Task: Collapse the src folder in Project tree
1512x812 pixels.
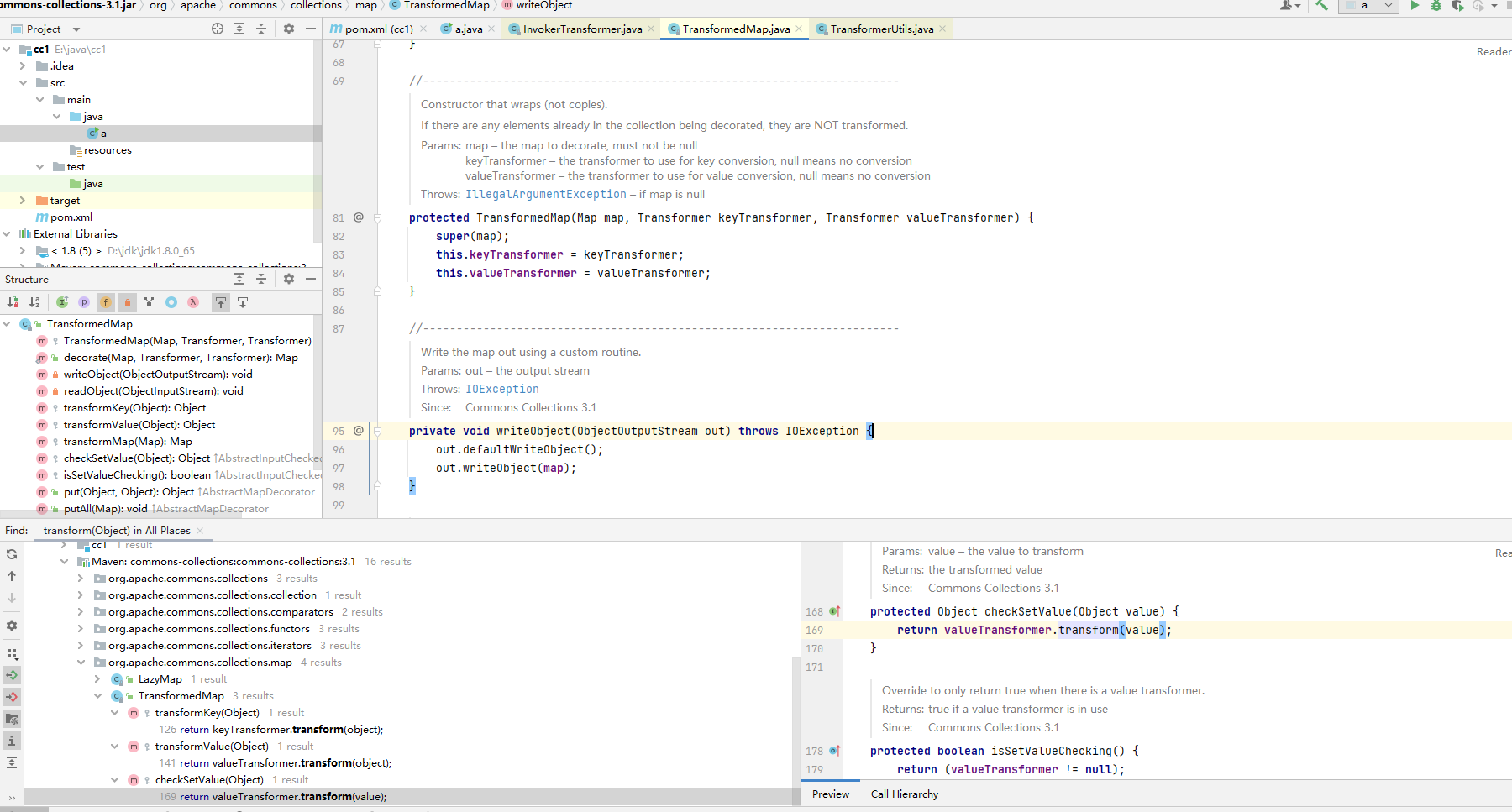Action: (x=23, y=83)
